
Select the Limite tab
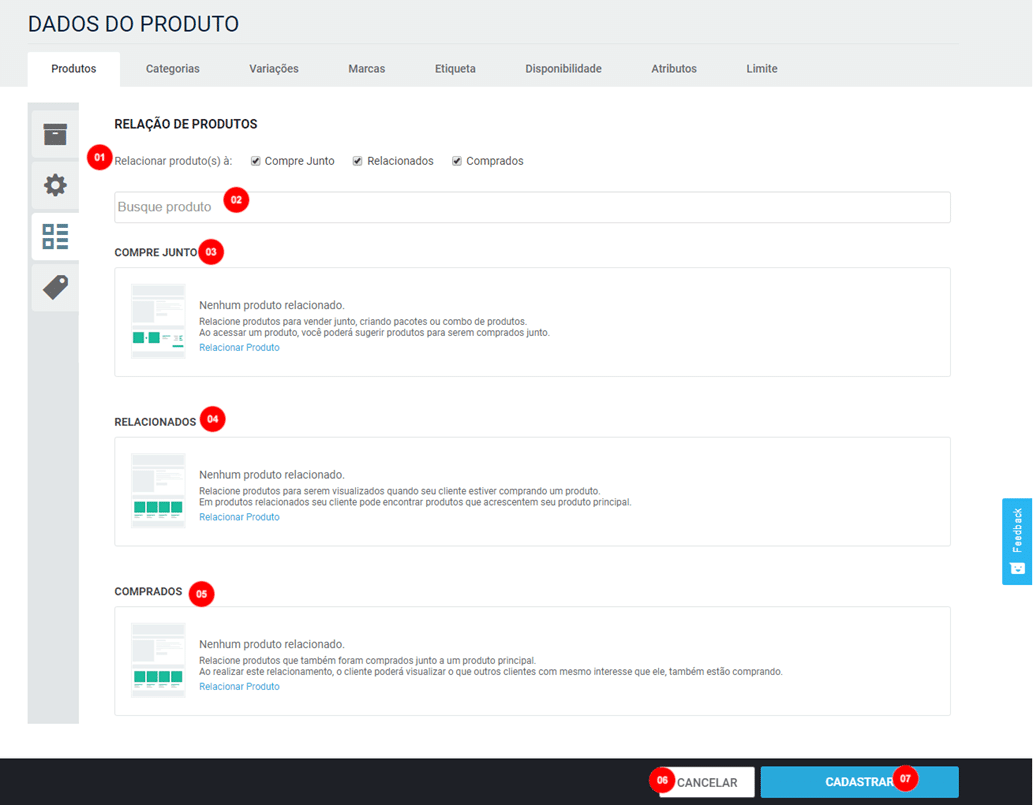(x=762, y=69)
